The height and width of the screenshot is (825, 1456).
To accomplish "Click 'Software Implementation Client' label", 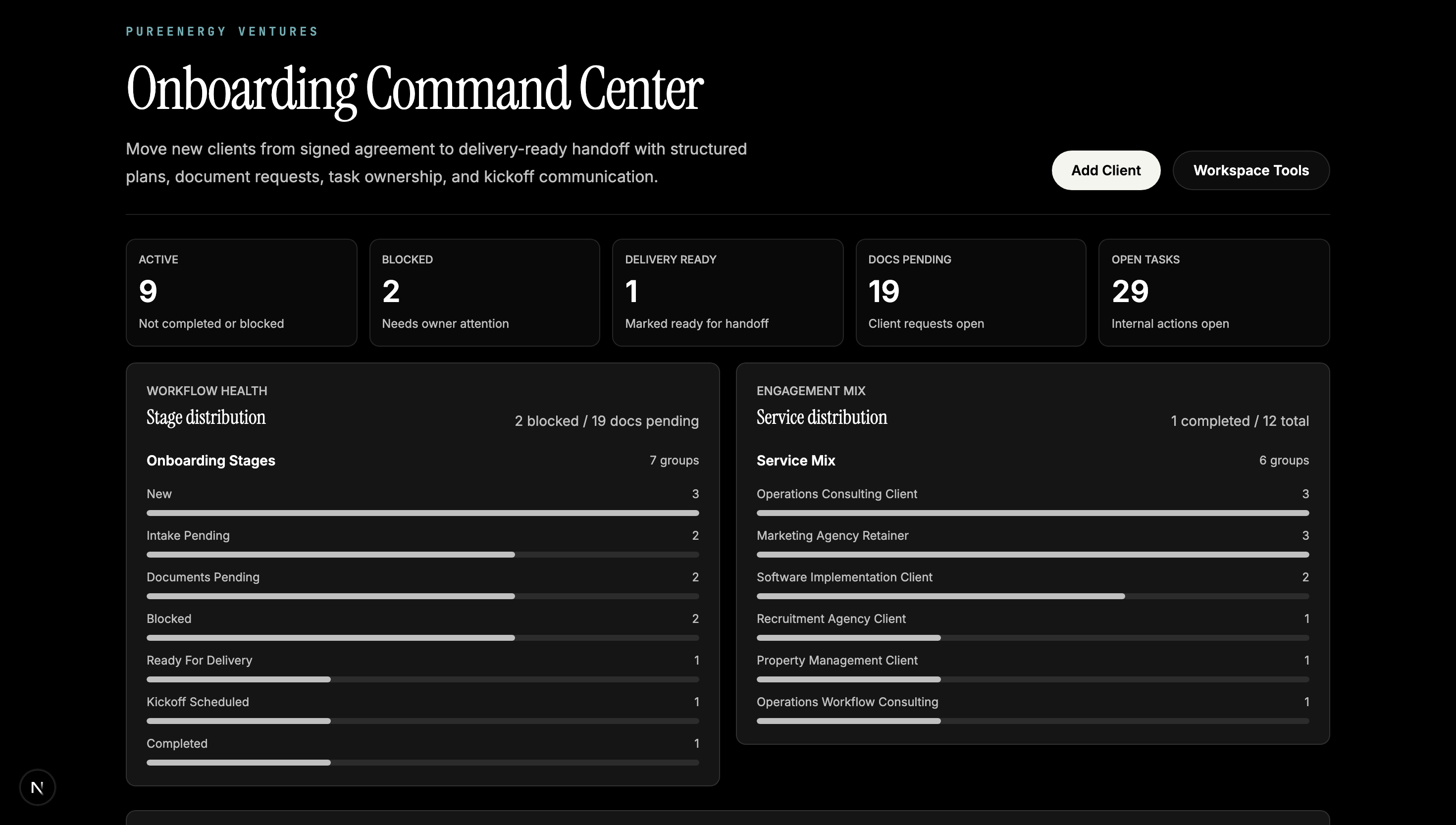I will tap(844, 577).
